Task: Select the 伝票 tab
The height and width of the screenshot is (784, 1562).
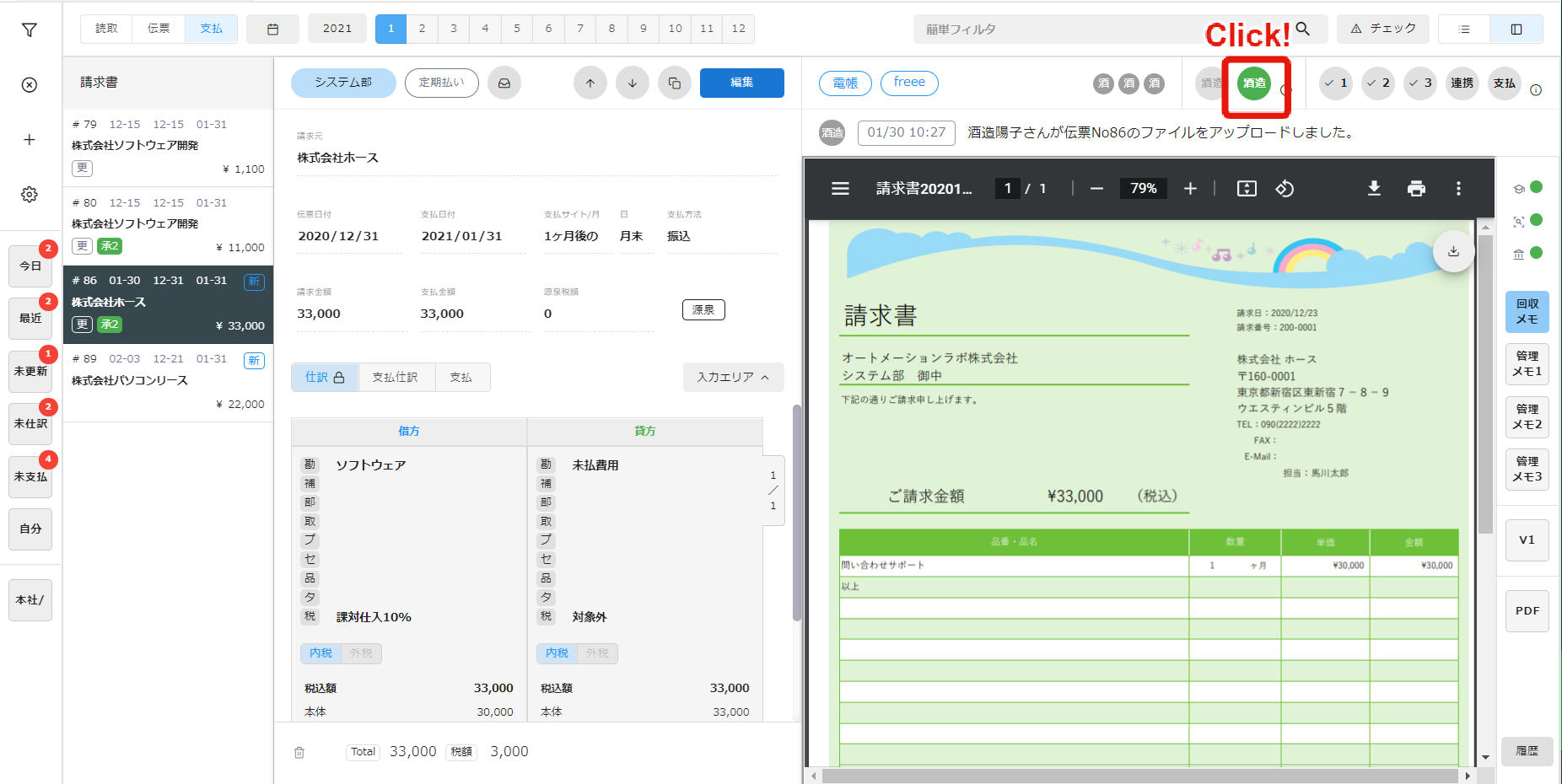Action: click(x=159, y=29)
